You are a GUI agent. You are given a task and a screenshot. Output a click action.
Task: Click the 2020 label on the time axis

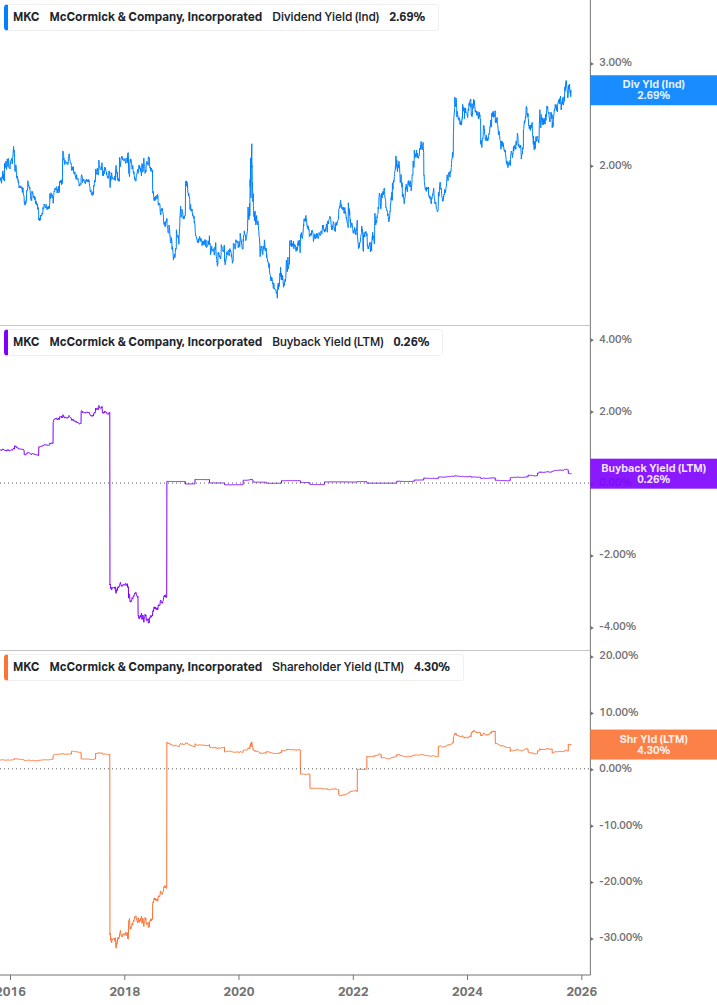click(x=239, y=991)
